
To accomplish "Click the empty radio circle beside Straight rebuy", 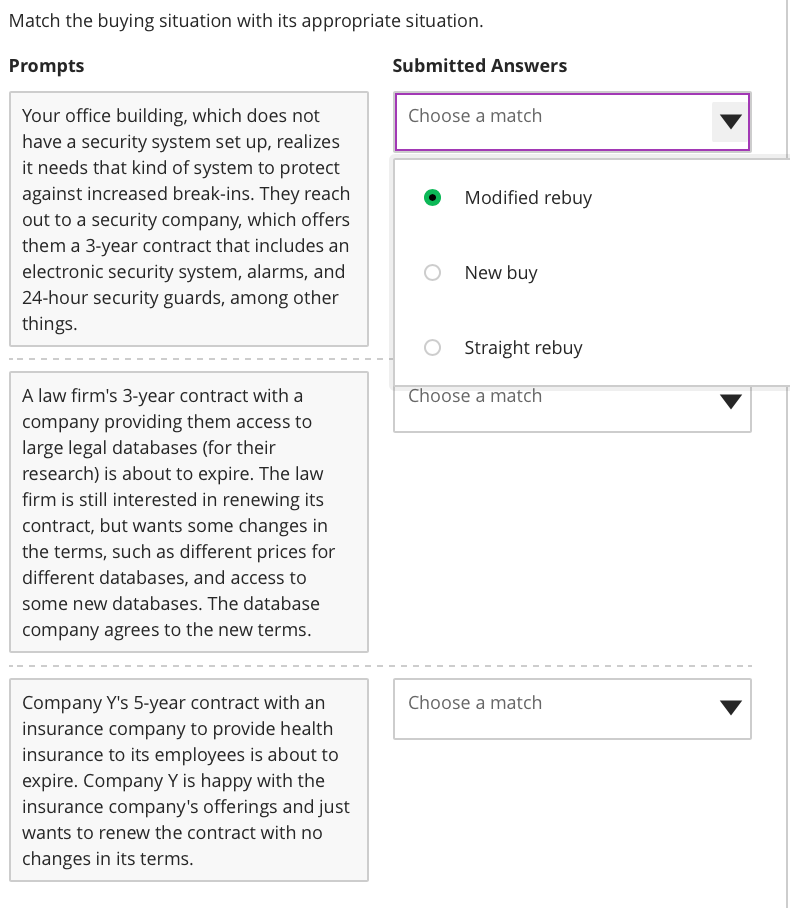I will pyautogui.click(x=432, y=347).
